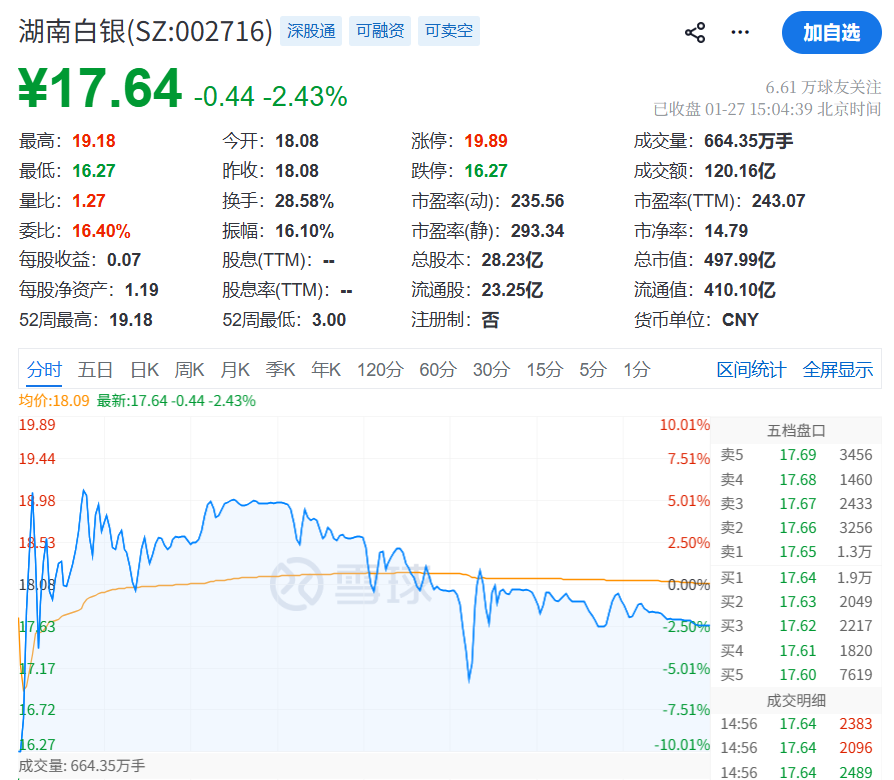Switch to the 15分 15-minute chart
Image resolution: width=894 pixels, height=780 pixels.
[543, 369]
